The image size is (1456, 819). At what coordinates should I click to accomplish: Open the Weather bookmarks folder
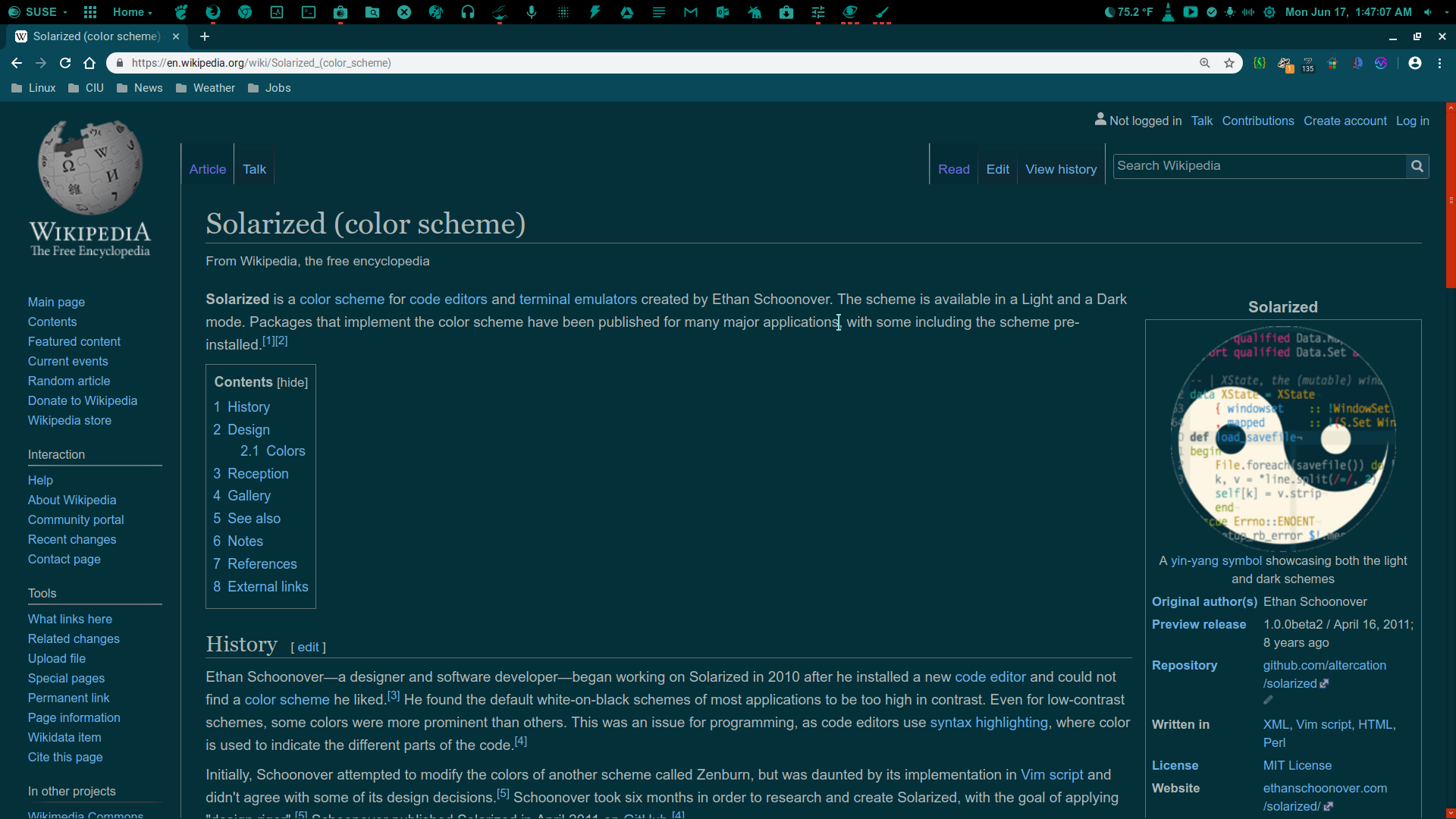(x=206, y=88)
